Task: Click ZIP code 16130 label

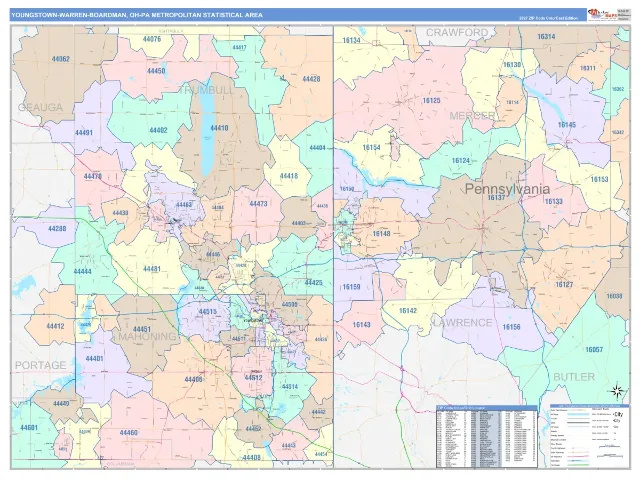Action: pos(511,65)
